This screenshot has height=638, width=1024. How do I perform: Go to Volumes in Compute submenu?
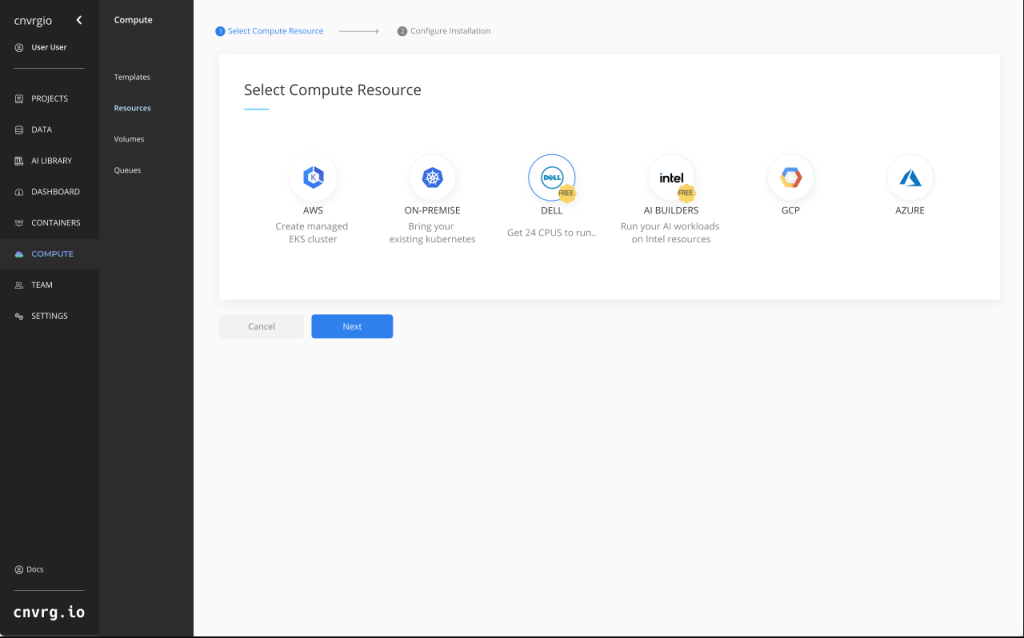pyautogui.click(x=129, y=139)
